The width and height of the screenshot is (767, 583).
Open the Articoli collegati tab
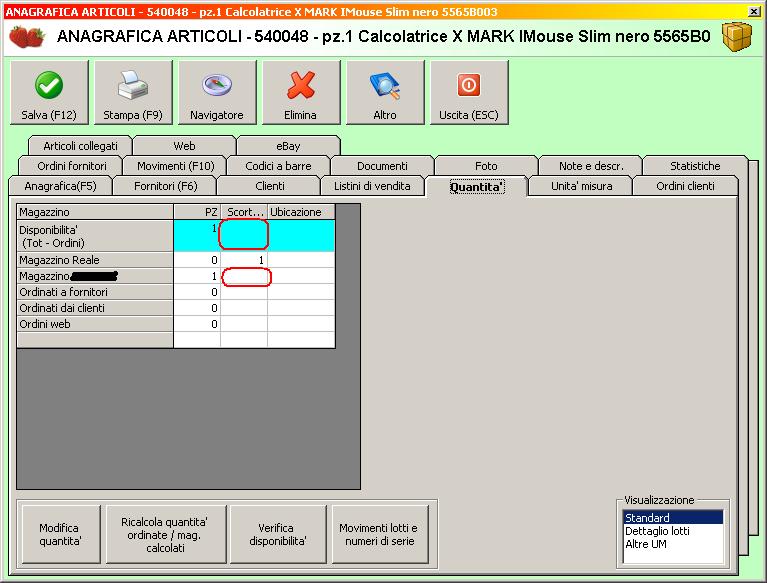tap(80, 146)
